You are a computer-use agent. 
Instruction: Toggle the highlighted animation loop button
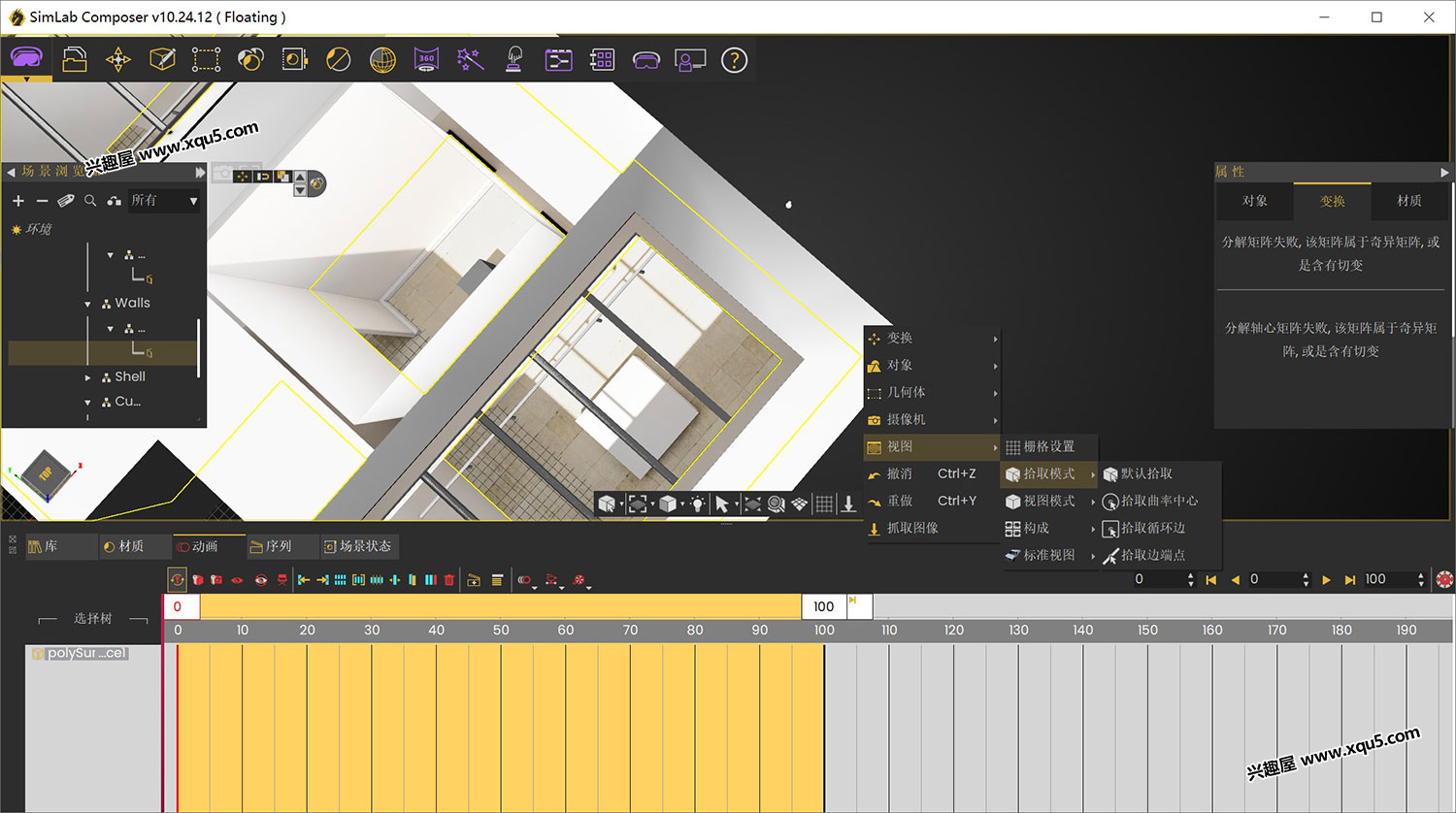point(177,580)
